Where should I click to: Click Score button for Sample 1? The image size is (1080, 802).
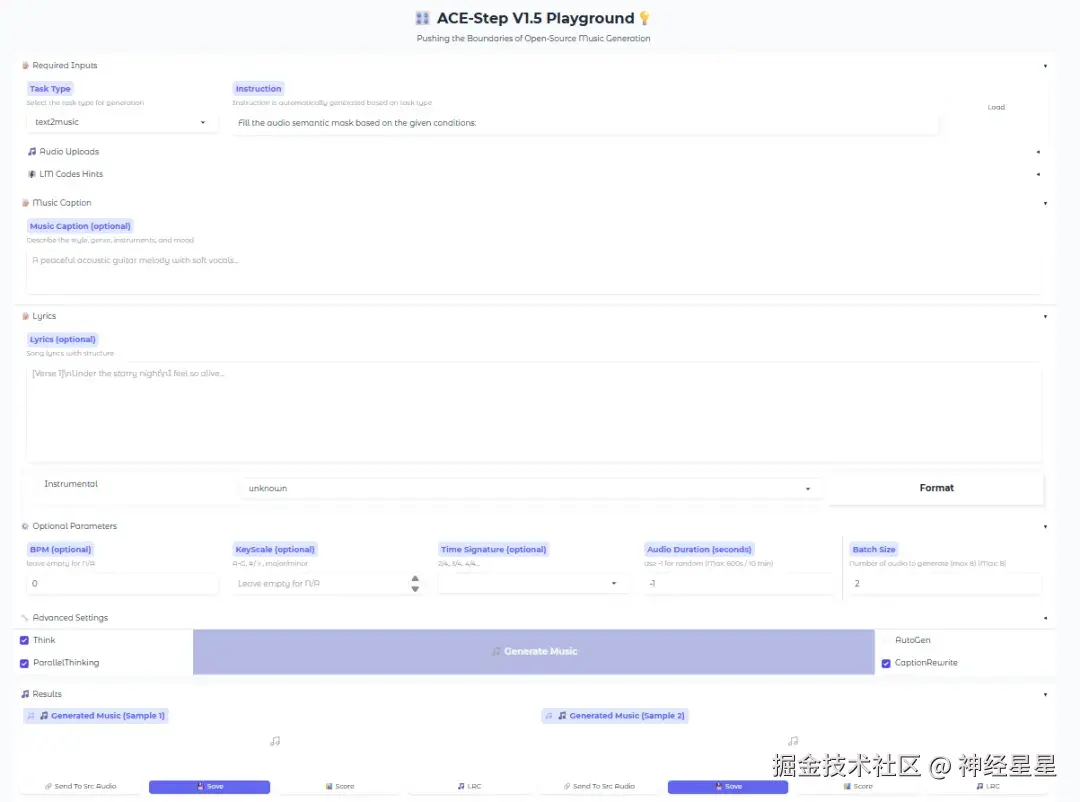340,786
